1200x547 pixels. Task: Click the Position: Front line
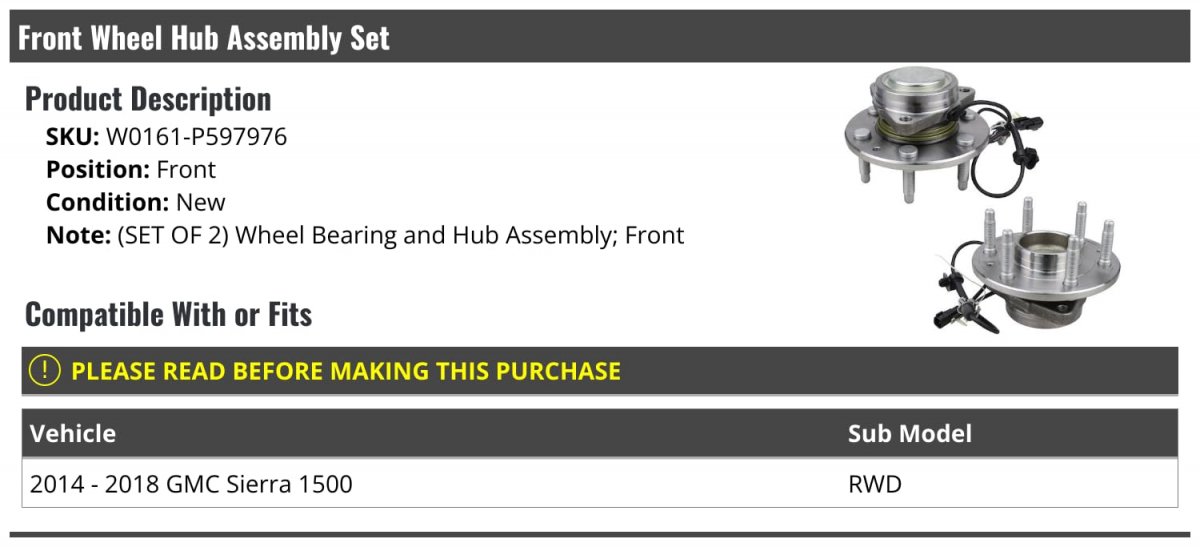point(131,170)
